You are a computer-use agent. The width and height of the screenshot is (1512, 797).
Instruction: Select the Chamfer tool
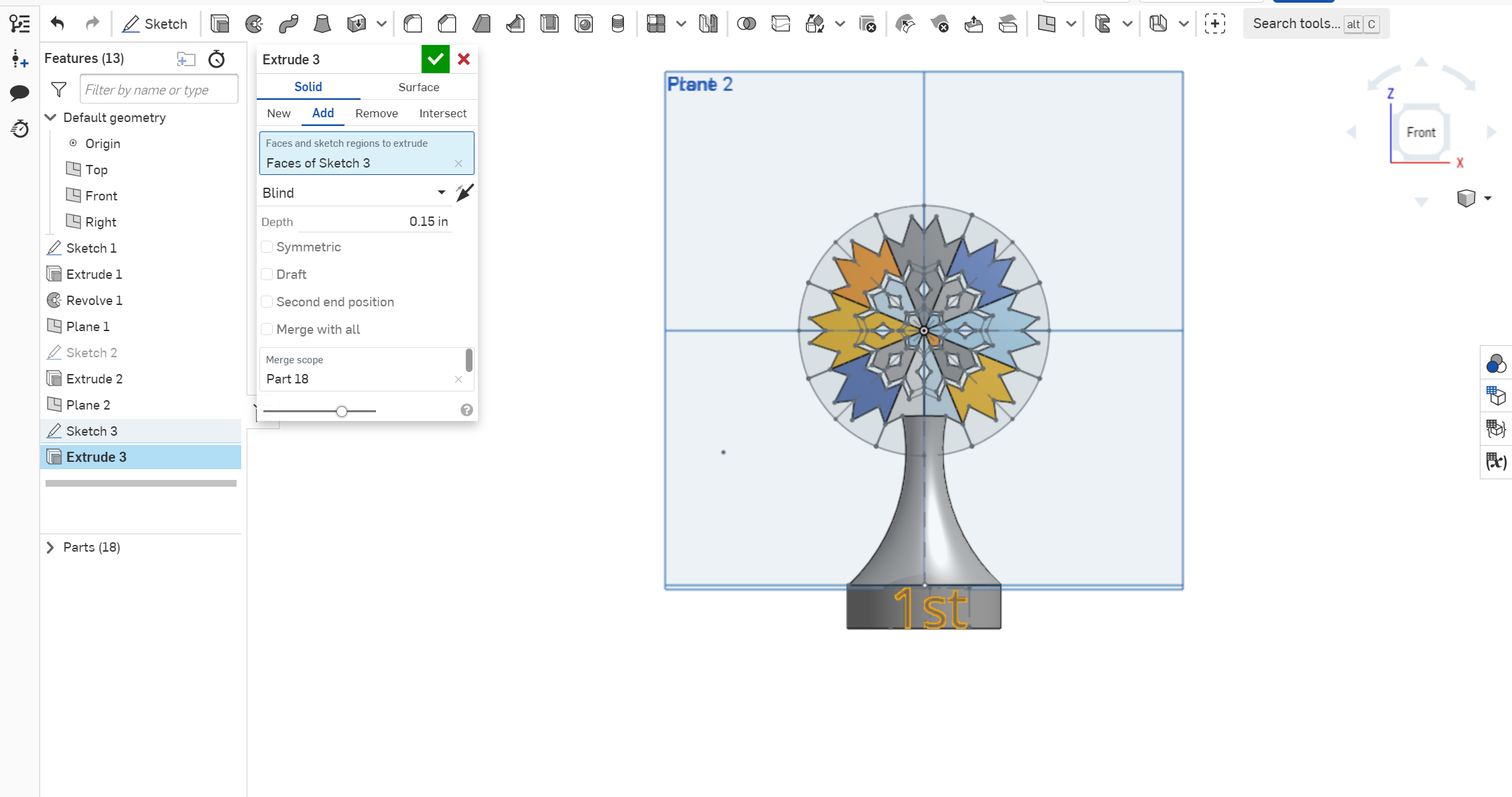pyautogui.click(x=446, y=23)
